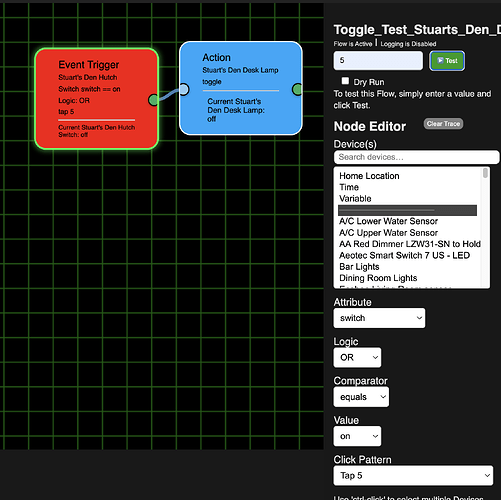Viewport: 501px width, 500px height.
Task: Click the Action node output port
Action: [297, 89]
